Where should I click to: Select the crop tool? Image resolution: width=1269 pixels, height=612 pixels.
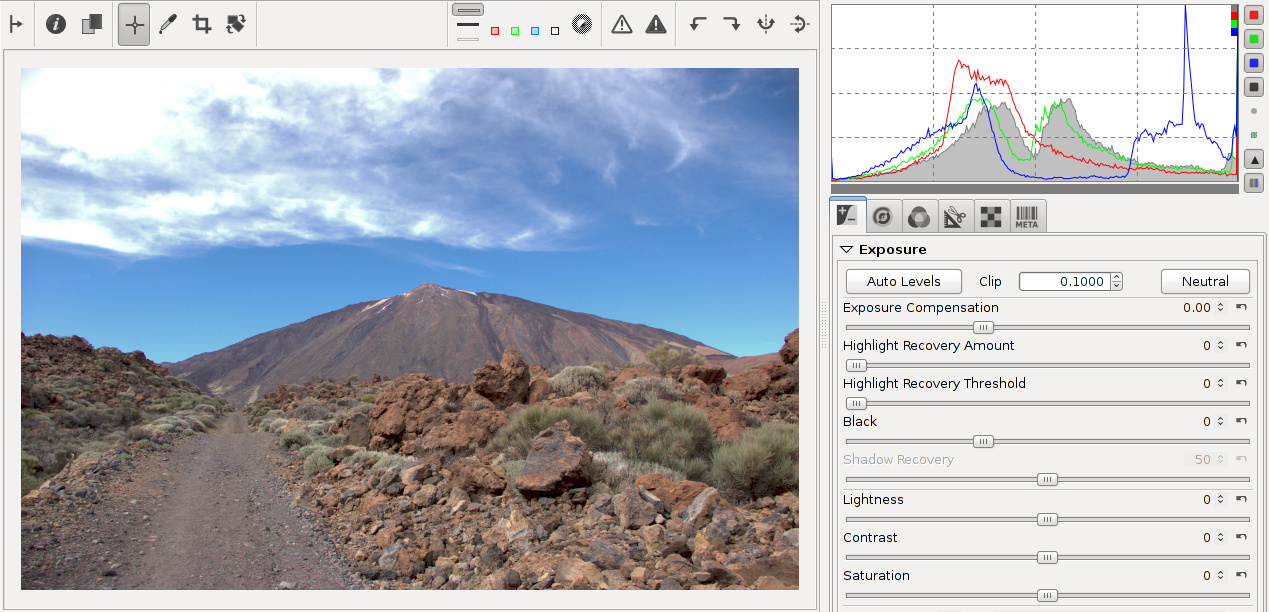(x=202, y=24)
